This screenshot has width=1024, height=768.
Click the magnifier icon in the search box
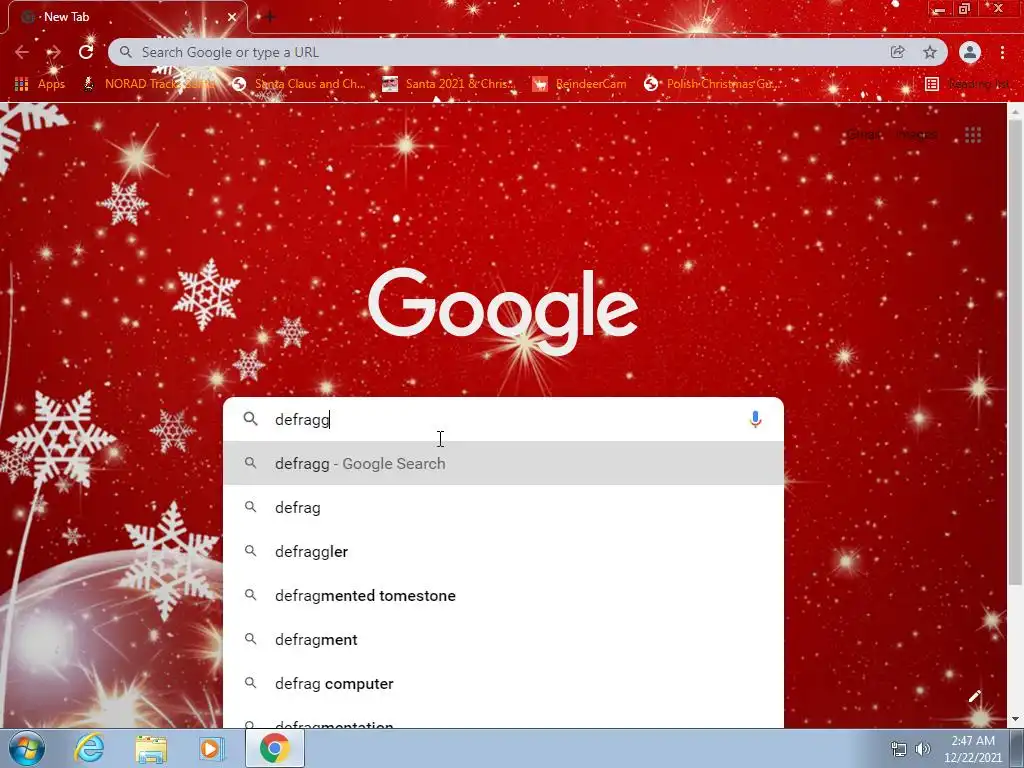click(x=250, y=419)
